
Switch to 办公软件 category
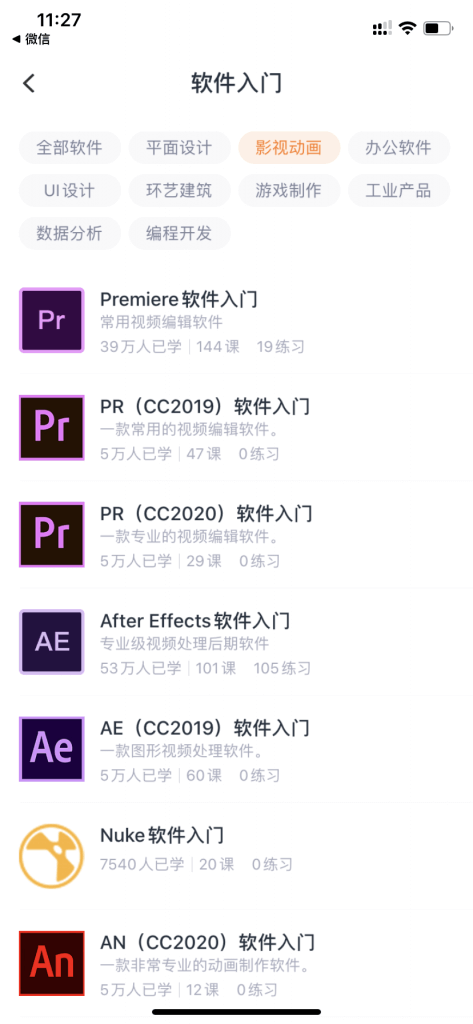[399, 148]
